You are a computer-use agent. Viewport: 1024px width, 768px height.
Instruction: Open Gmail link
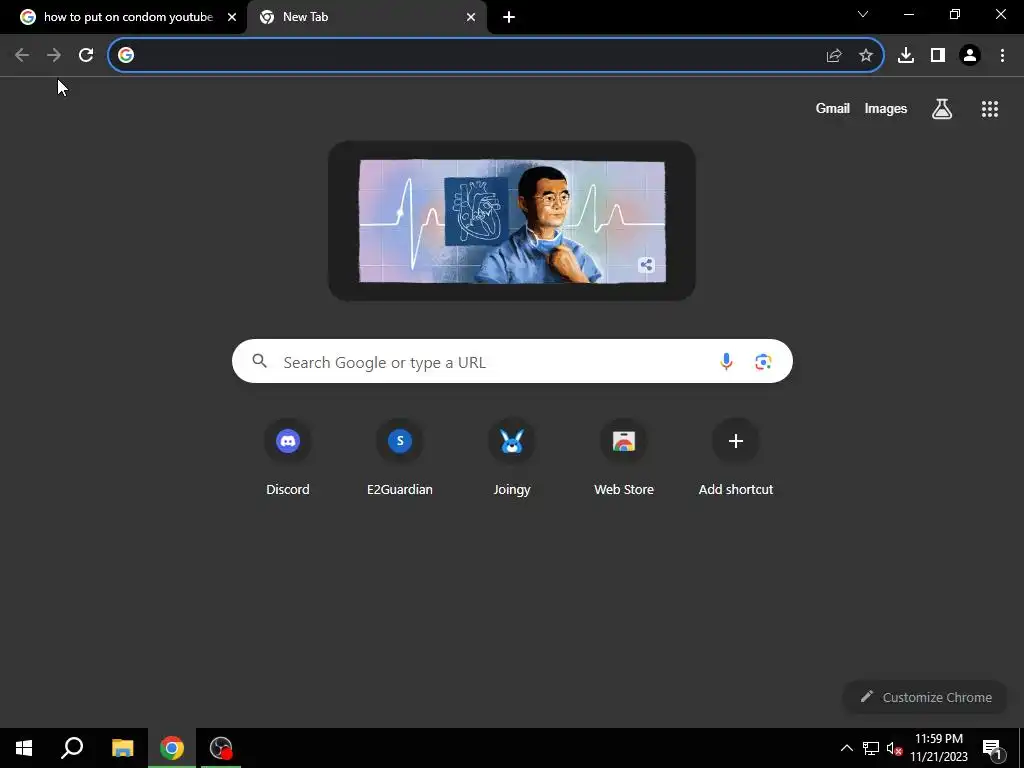(833, 108)
